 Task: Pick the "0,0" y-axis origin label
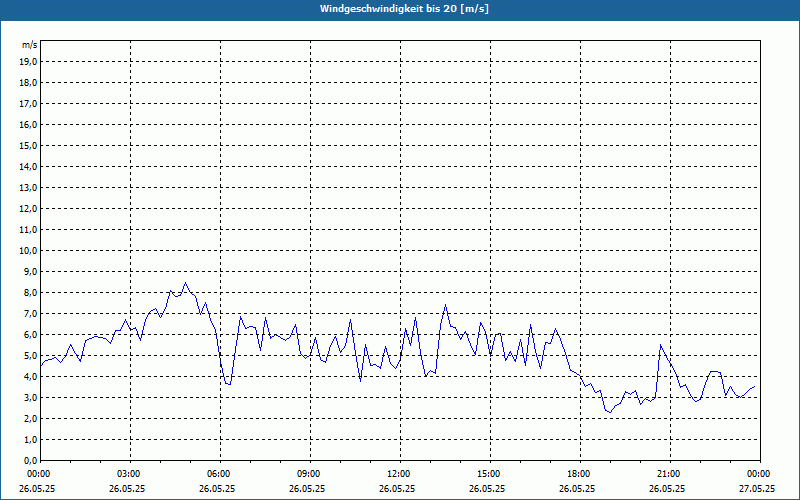click(30, 460)
